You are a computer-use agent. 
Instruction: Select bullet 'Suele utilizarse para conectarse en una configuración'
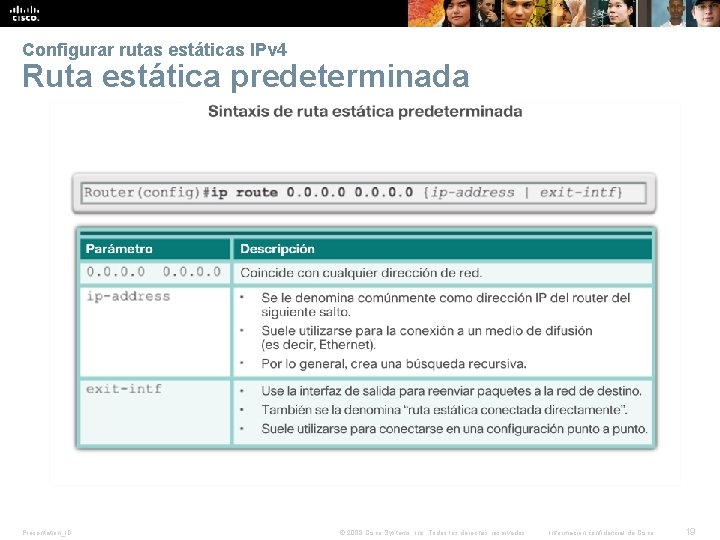tap(454, 429)
